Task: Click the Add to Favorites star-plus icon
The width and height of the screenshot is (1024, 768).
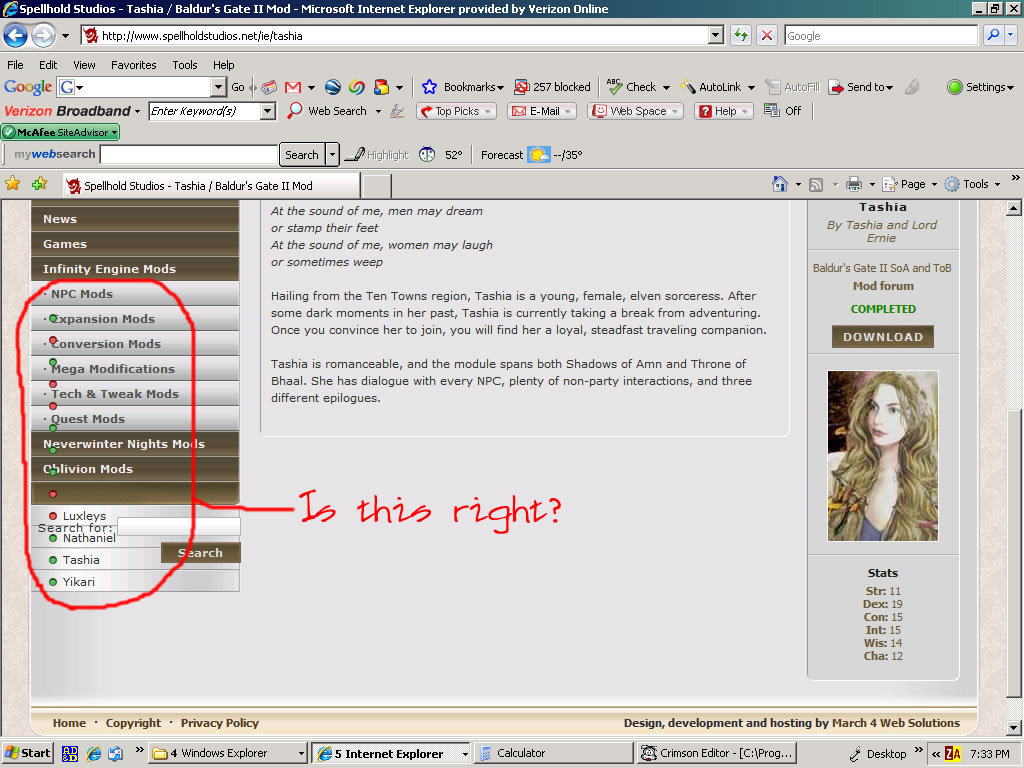Action: [x=40, y=184]
